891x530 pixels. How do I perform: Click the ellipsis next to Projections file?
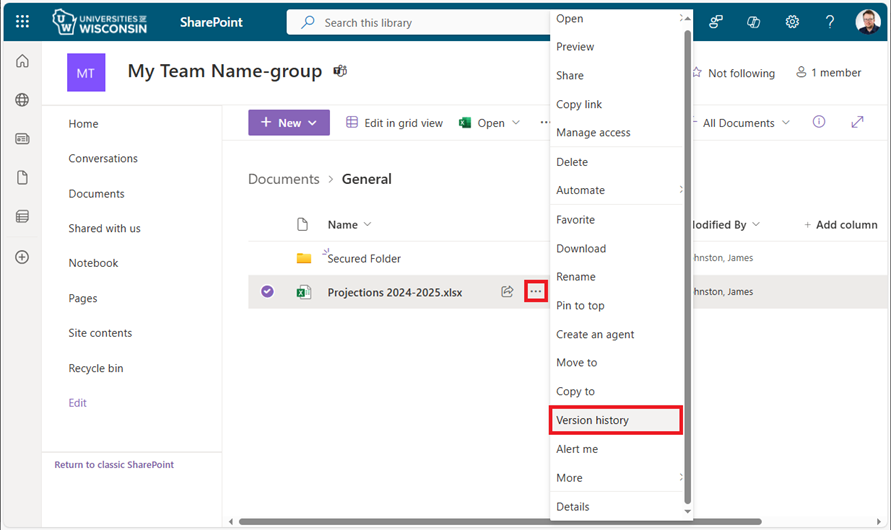(536, 292)
